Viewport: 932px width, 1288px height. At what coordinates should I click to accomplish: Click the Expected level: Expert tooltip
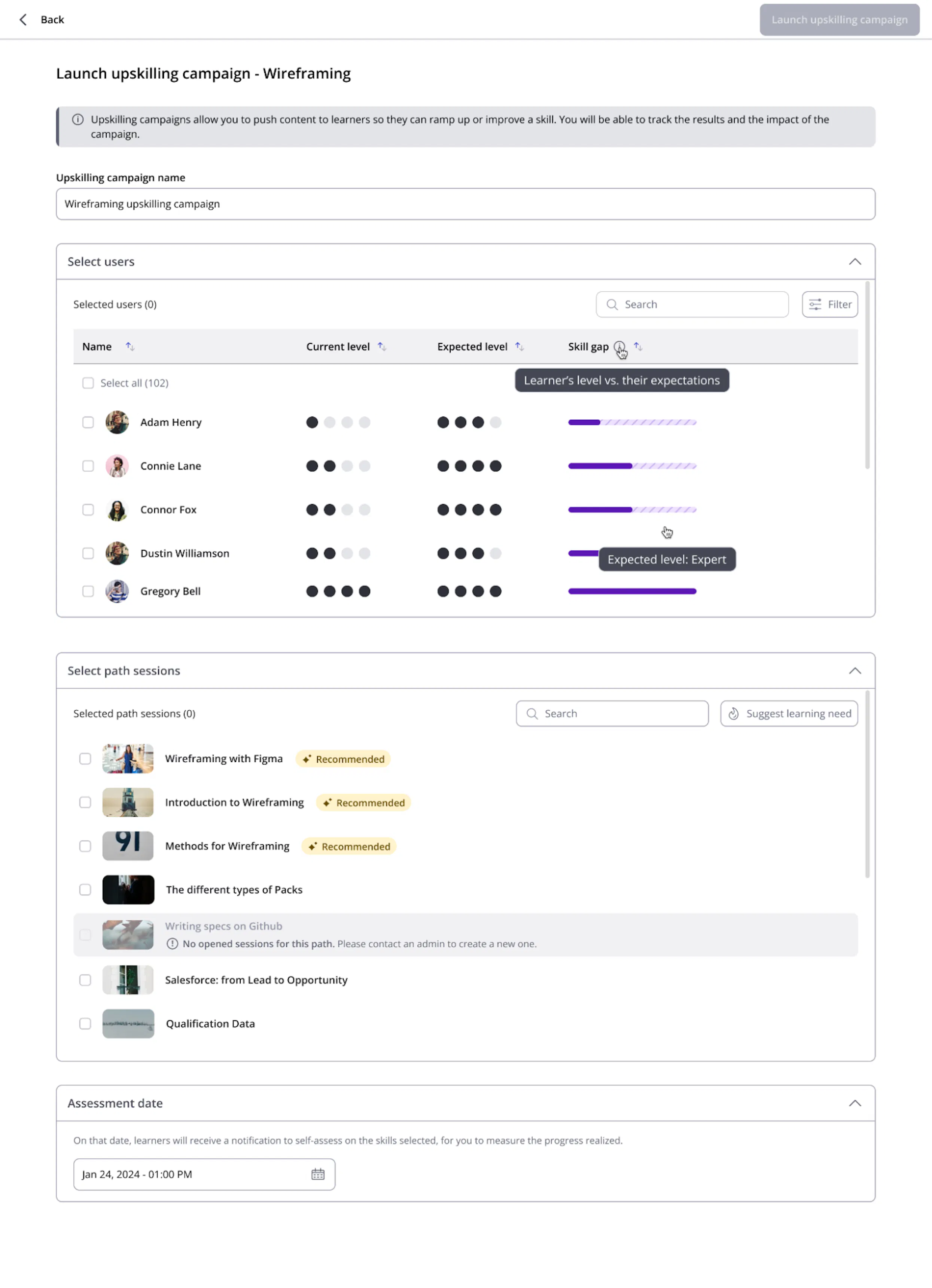[667, 559]
